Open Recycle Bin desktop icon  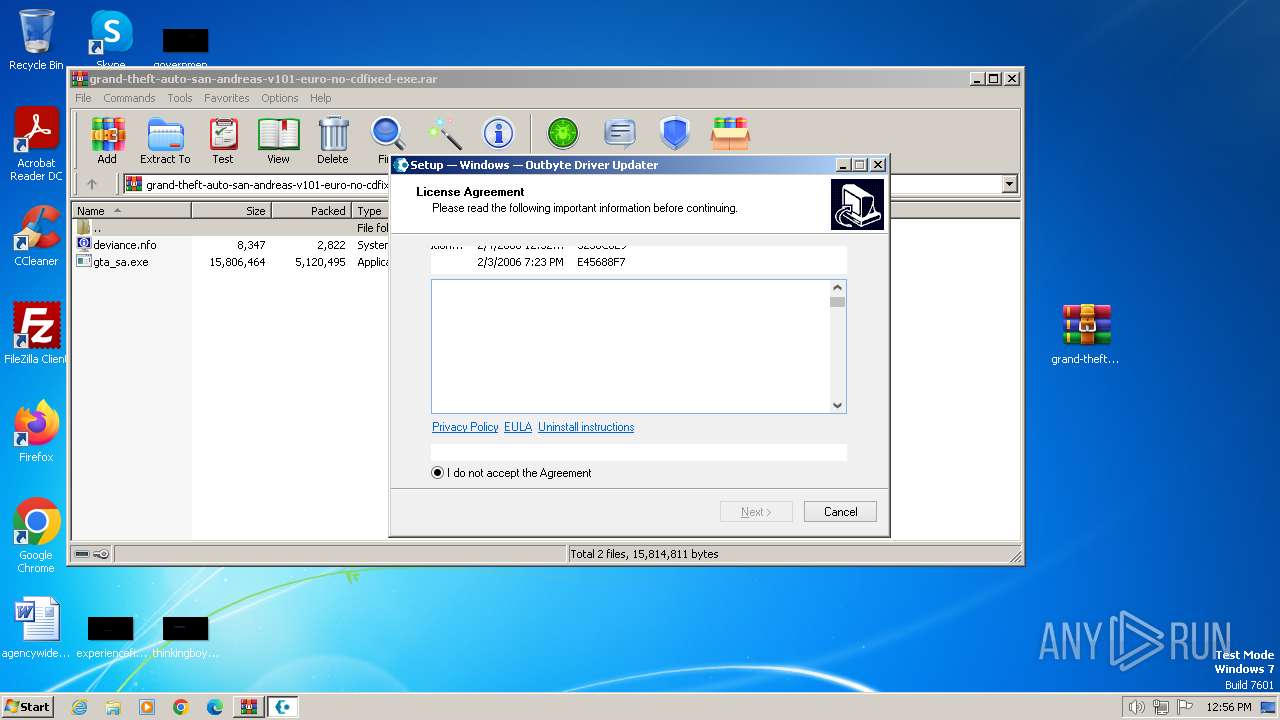36,40
